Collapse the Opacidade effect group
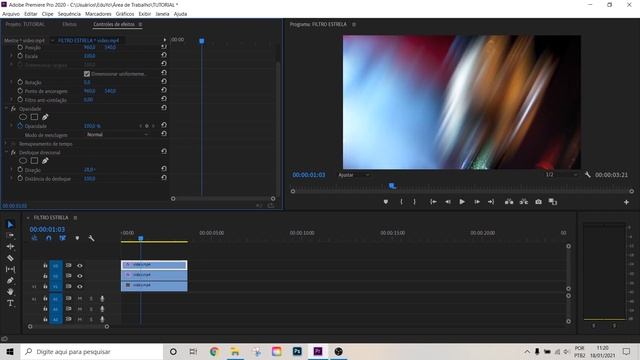The width and height of the screenshot is (640, 360). click(6, 109)
